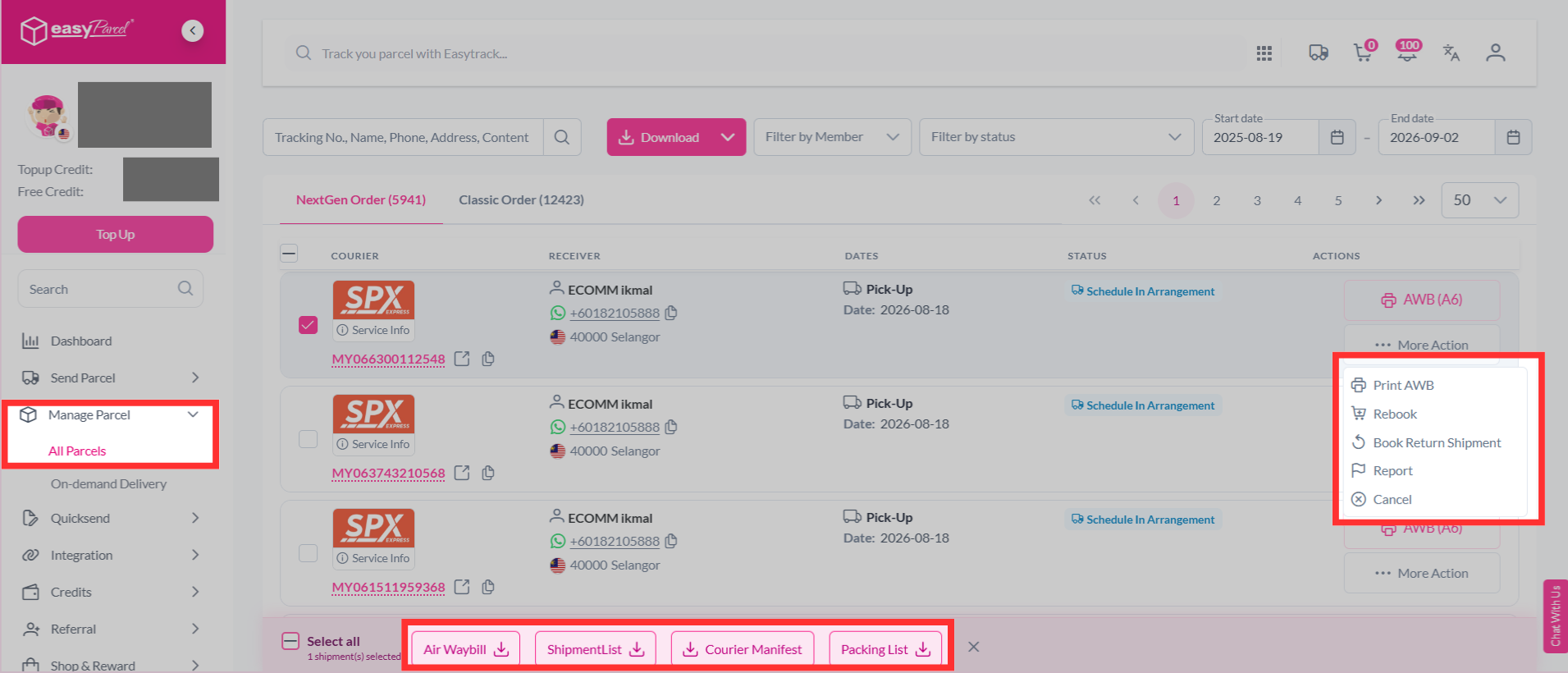Click tracking number search input field
The height and width of the screenshot is (673, 1568).
(403, 137)
